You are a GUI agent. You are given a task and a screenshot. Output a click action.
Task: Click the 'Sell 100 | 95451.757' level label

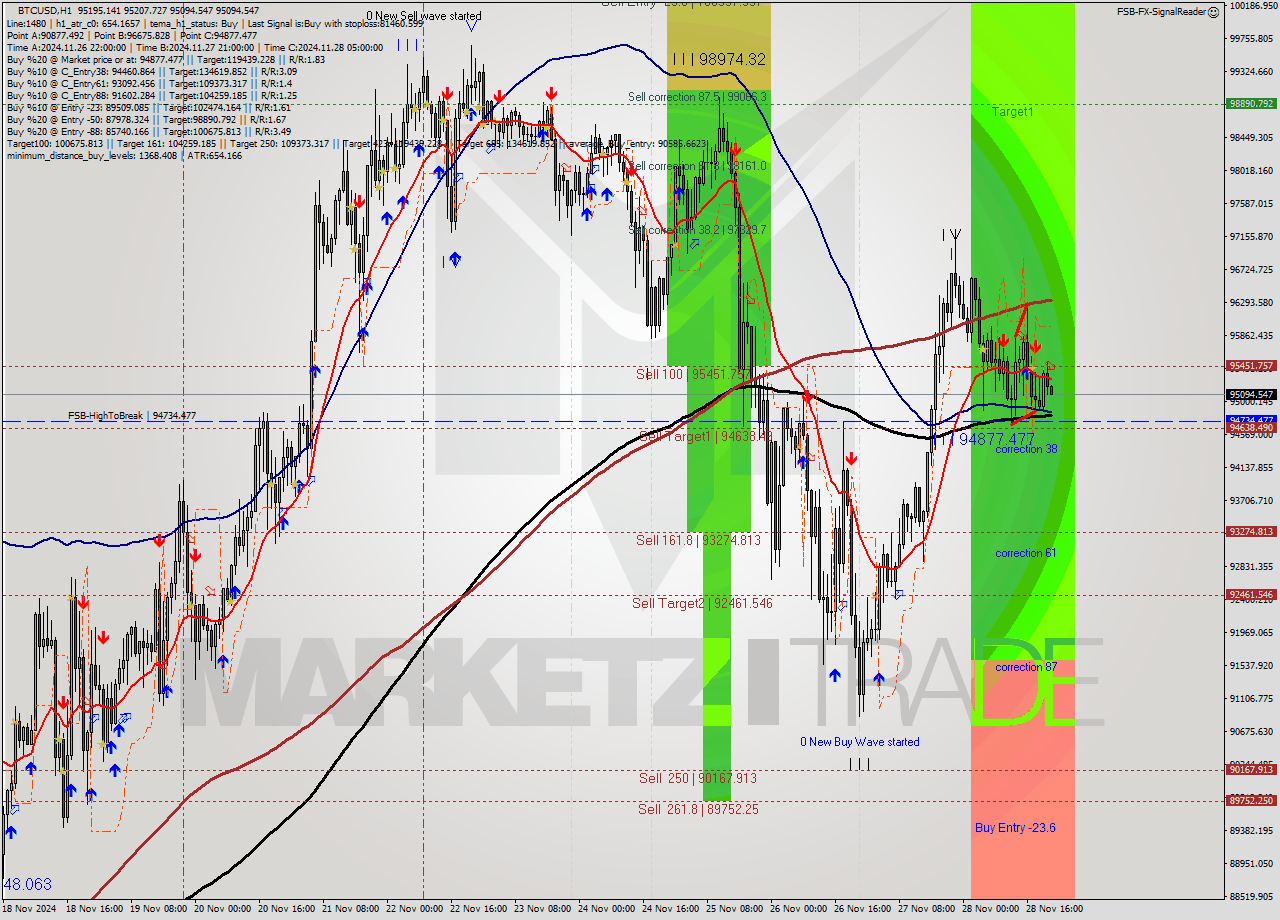[693, 374]
